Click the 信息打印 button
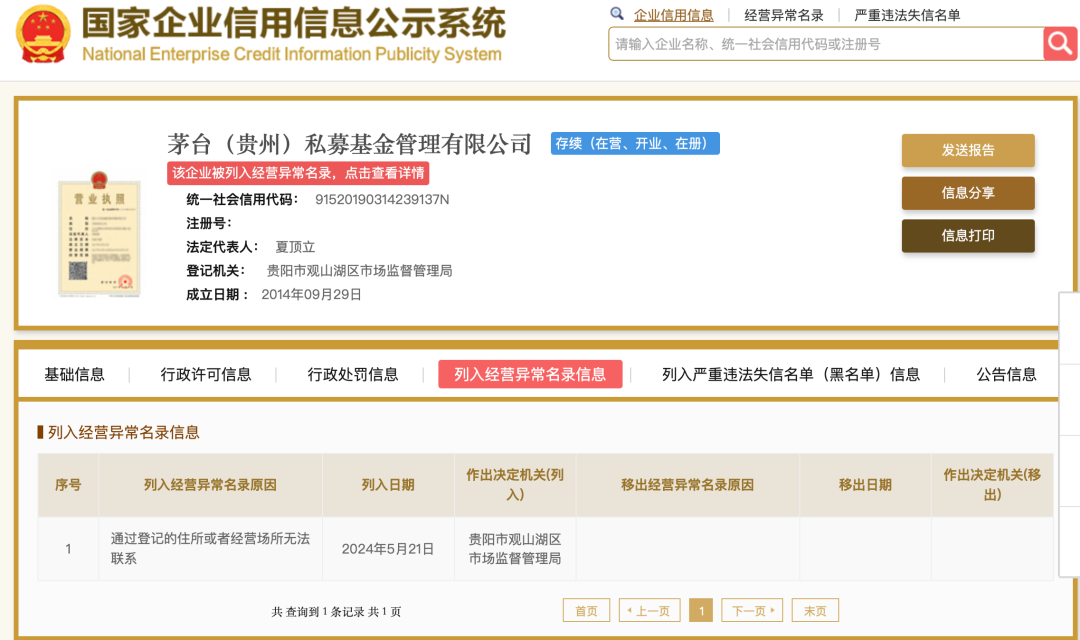 tap(967, 236)
